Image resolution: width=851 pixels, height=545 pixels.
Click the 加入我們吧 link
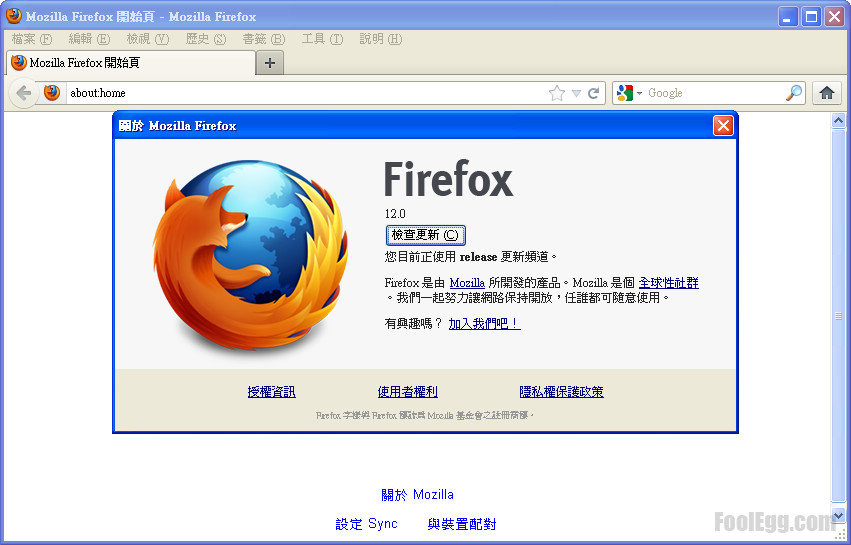484,324
